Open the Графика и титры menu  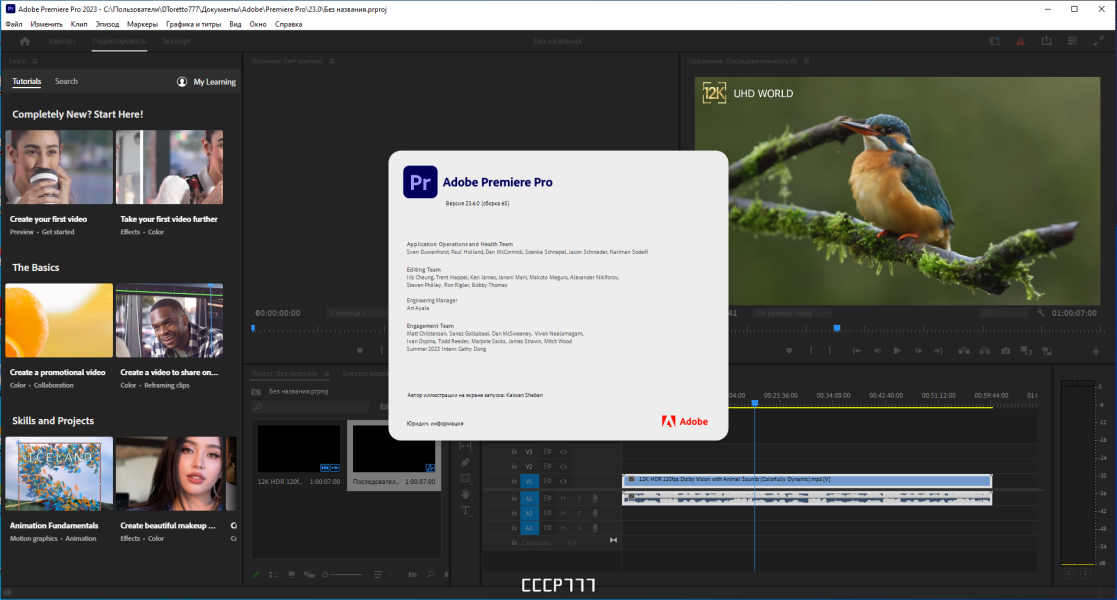pyautogui.click(x=194, y=24)
